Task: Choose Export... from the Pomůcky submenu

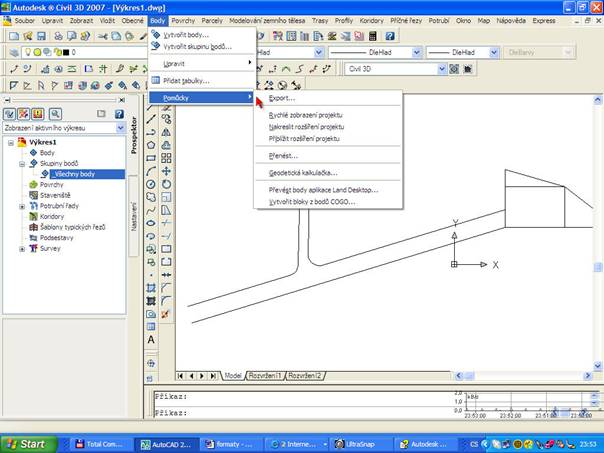Action: (x=328, y=98)
